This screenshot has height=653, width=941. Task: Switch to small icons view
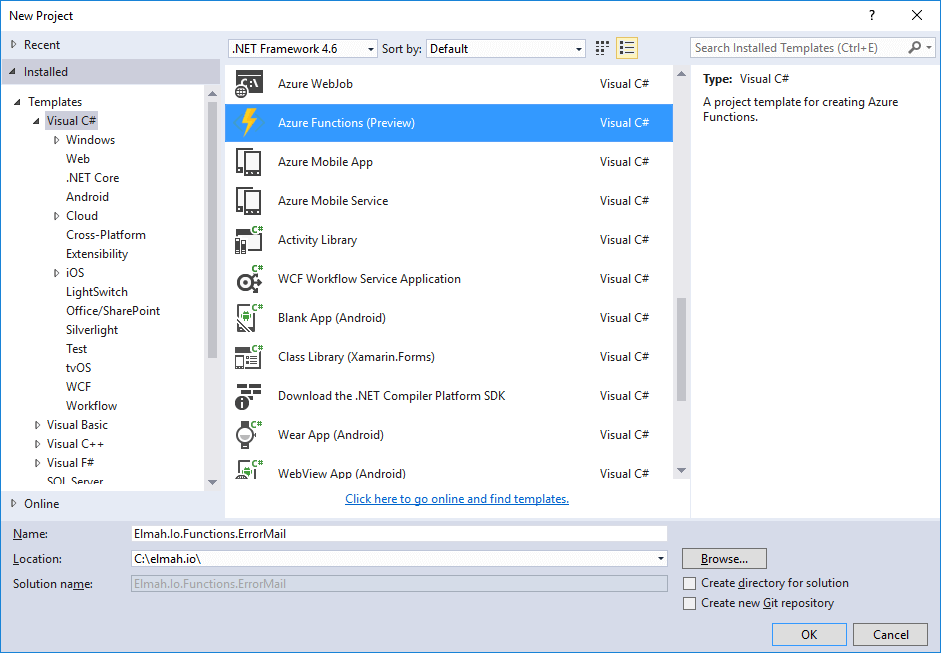pos(602,48)
